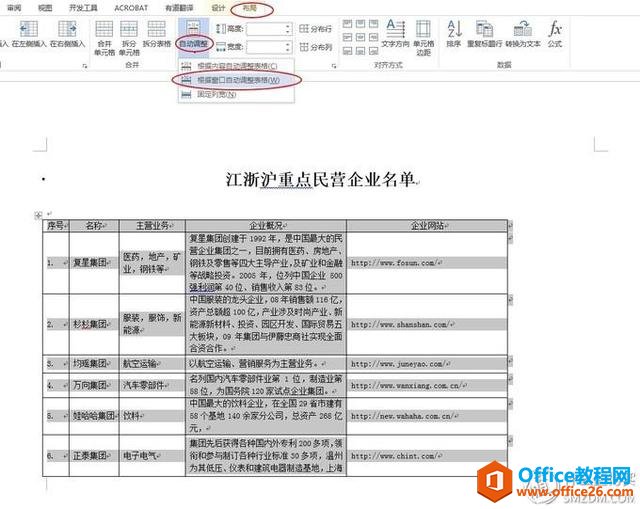Viewport: 640px width, 509px height.
Task: Align cell text bottom right
Action: (x=373, y=51)
